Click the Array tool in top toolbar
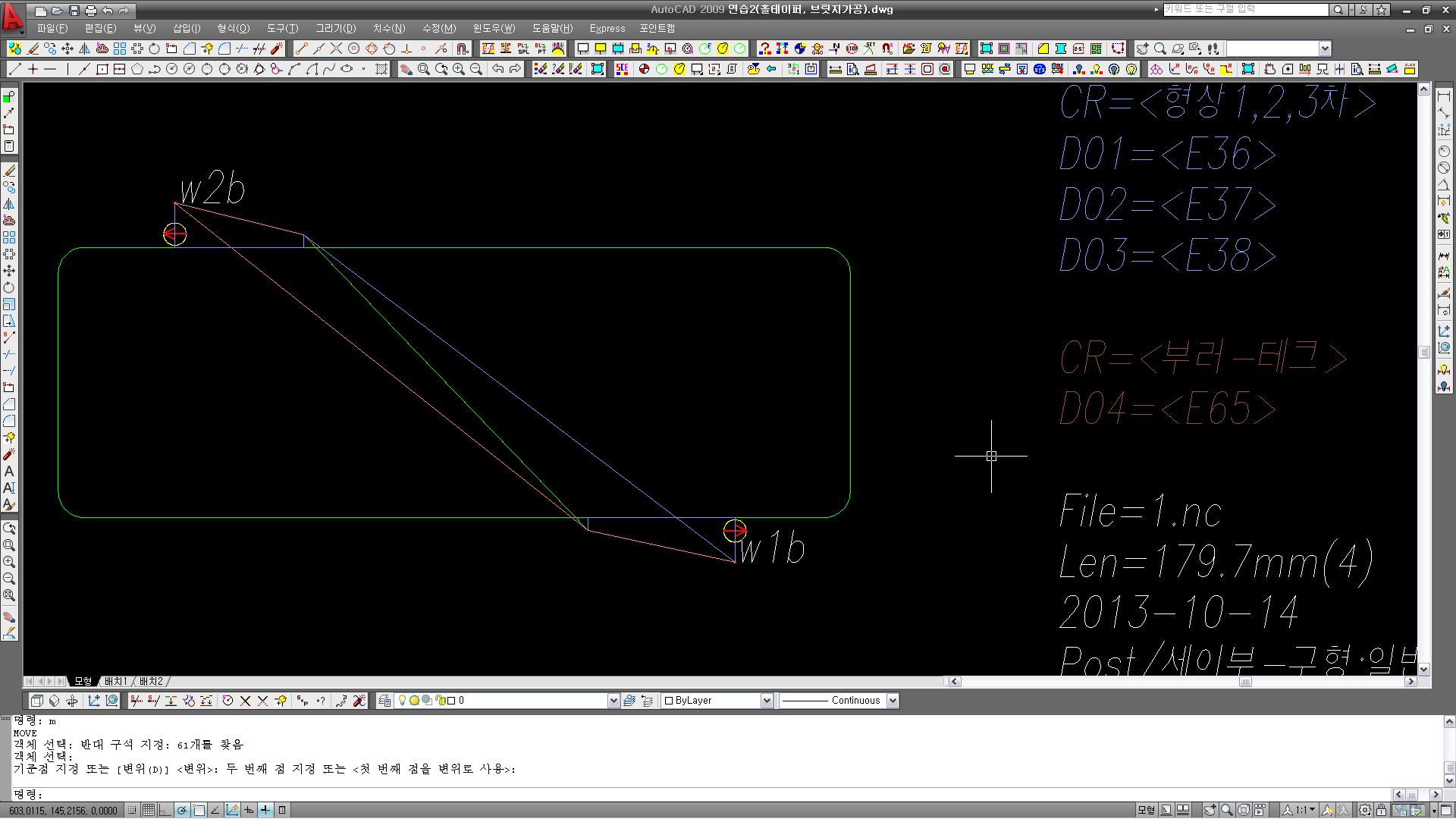The width and height of the screenshot is (1456, 819). pyautogui.click(x=120, y=49)
